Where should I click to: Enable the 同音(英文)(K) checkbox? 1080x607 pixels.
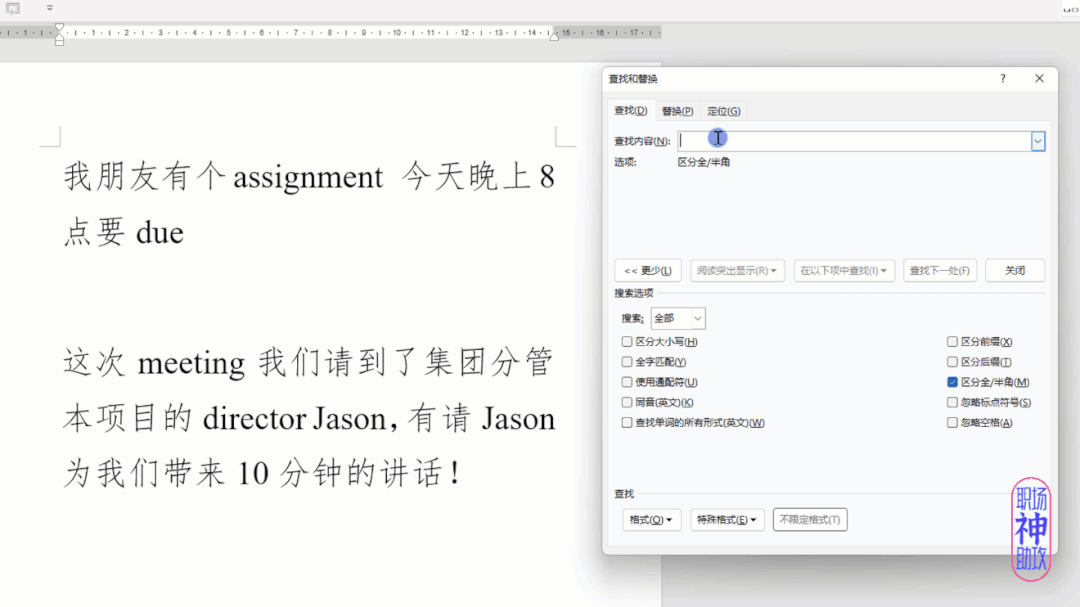click(x=627, y=402)
